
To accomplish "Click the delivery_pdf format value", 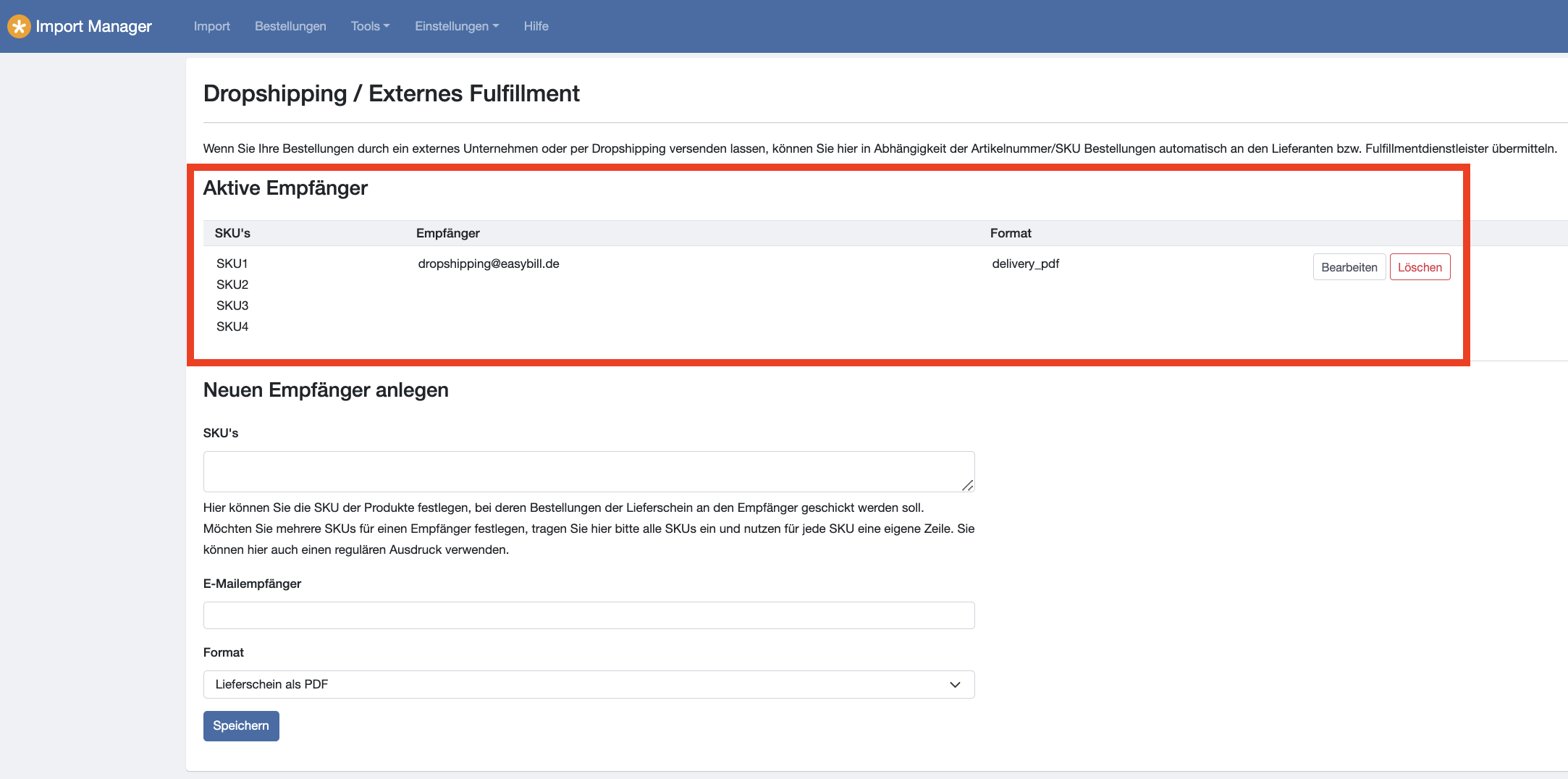I will point(1025,264).
